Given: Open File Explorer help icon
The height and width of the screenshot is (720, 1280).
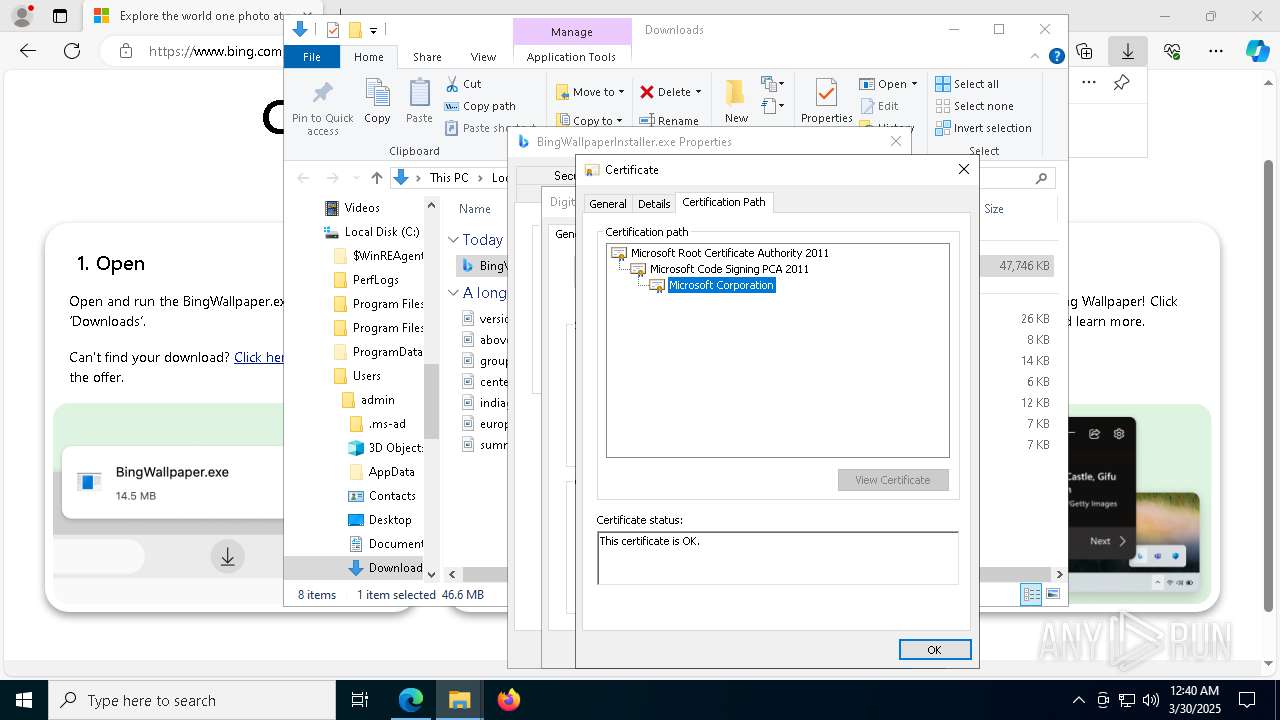Looking at the screenshot, I should 1056,57.
